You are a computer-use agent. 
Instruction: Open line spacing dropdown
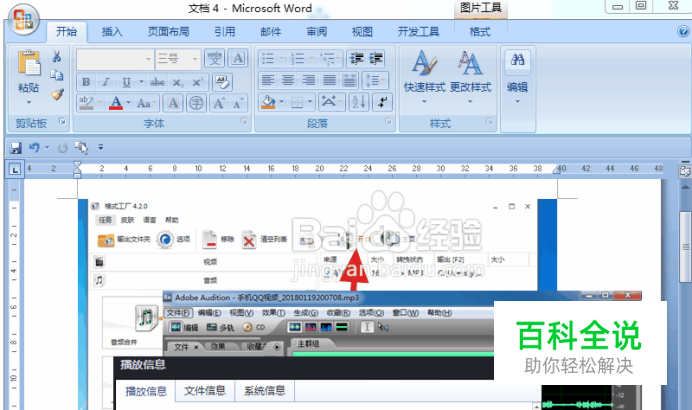tap(375, 80)
